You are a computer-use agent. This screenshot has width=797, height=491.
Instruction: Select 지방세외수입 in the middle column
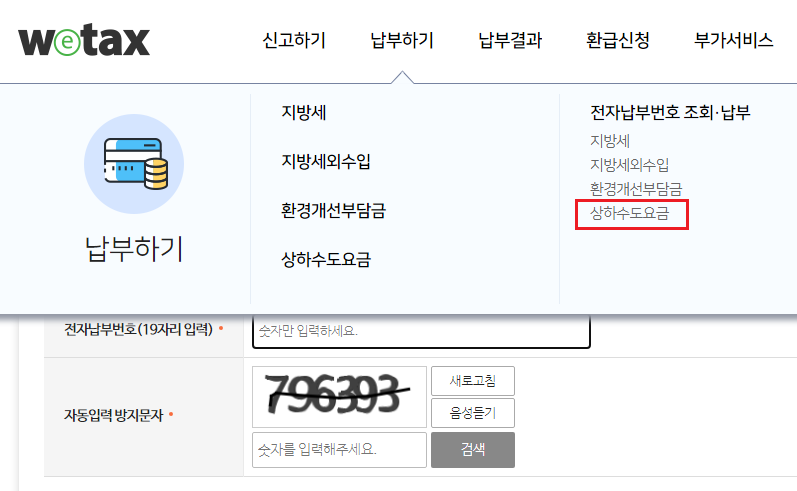coord(326,162)
